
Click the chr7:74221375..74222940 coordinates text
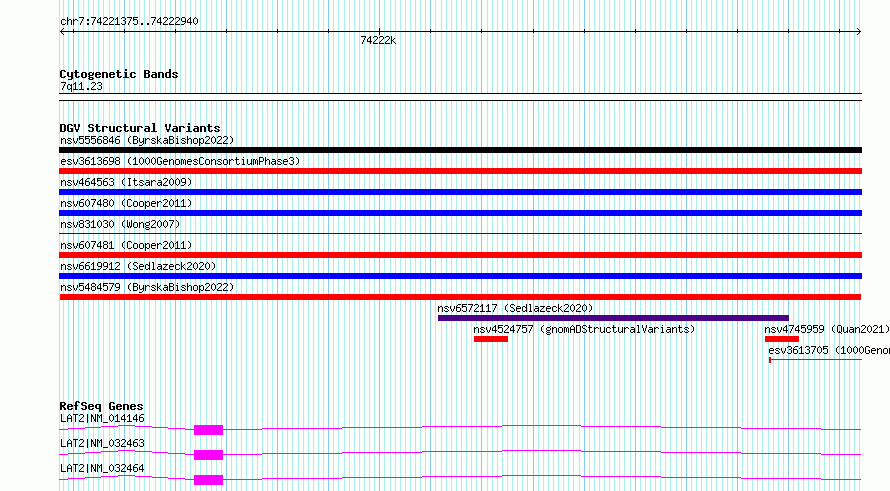129,21
